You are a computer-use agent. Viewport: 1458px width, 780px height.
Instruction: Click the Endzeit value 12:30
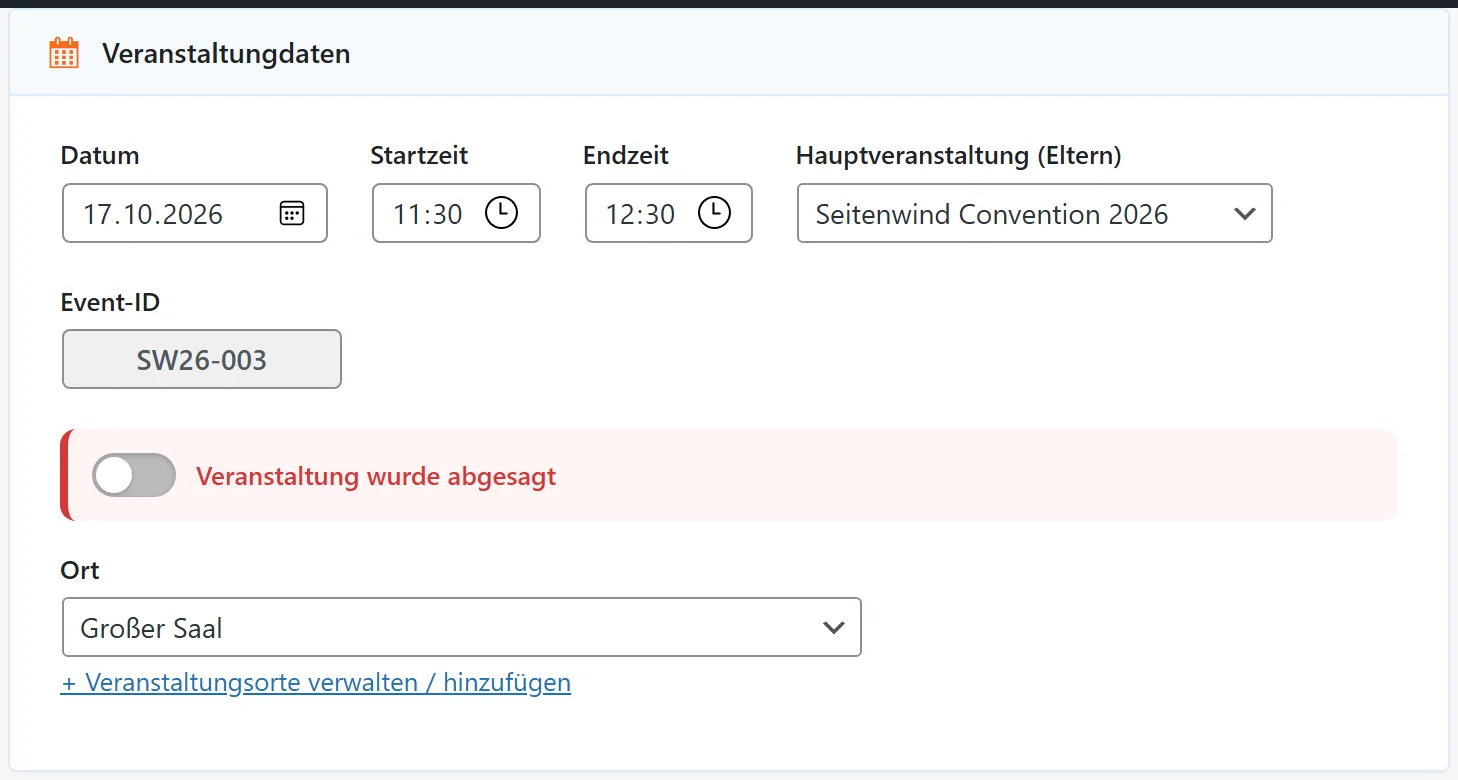click(640, 214)
